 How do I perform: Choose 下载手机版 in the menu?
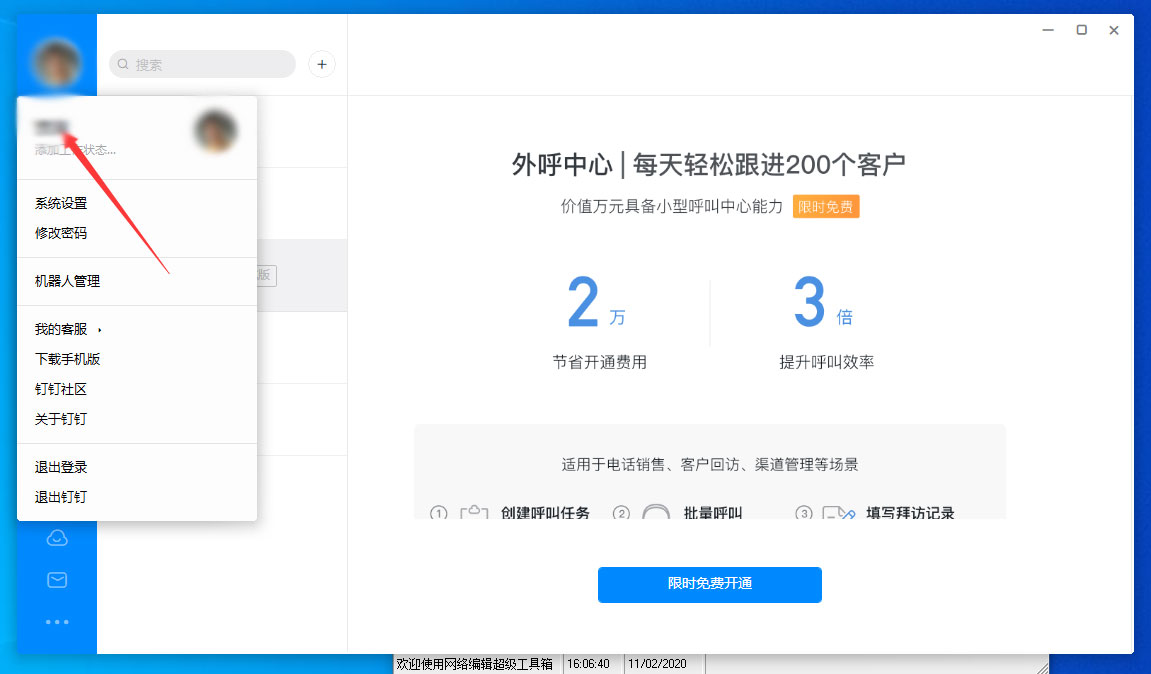click(x=67, y=357)
